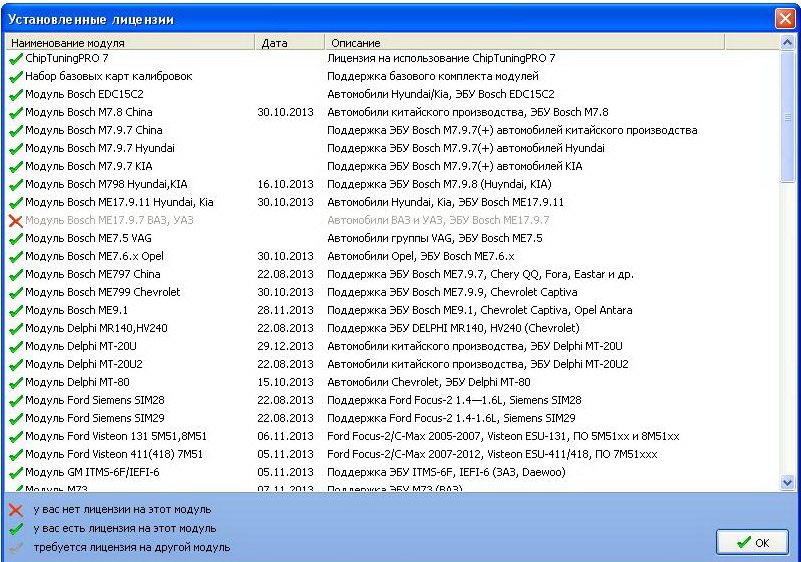Click checkmark beside Модуль Ford Visteon 411(418) 7M51

(16, 455)
